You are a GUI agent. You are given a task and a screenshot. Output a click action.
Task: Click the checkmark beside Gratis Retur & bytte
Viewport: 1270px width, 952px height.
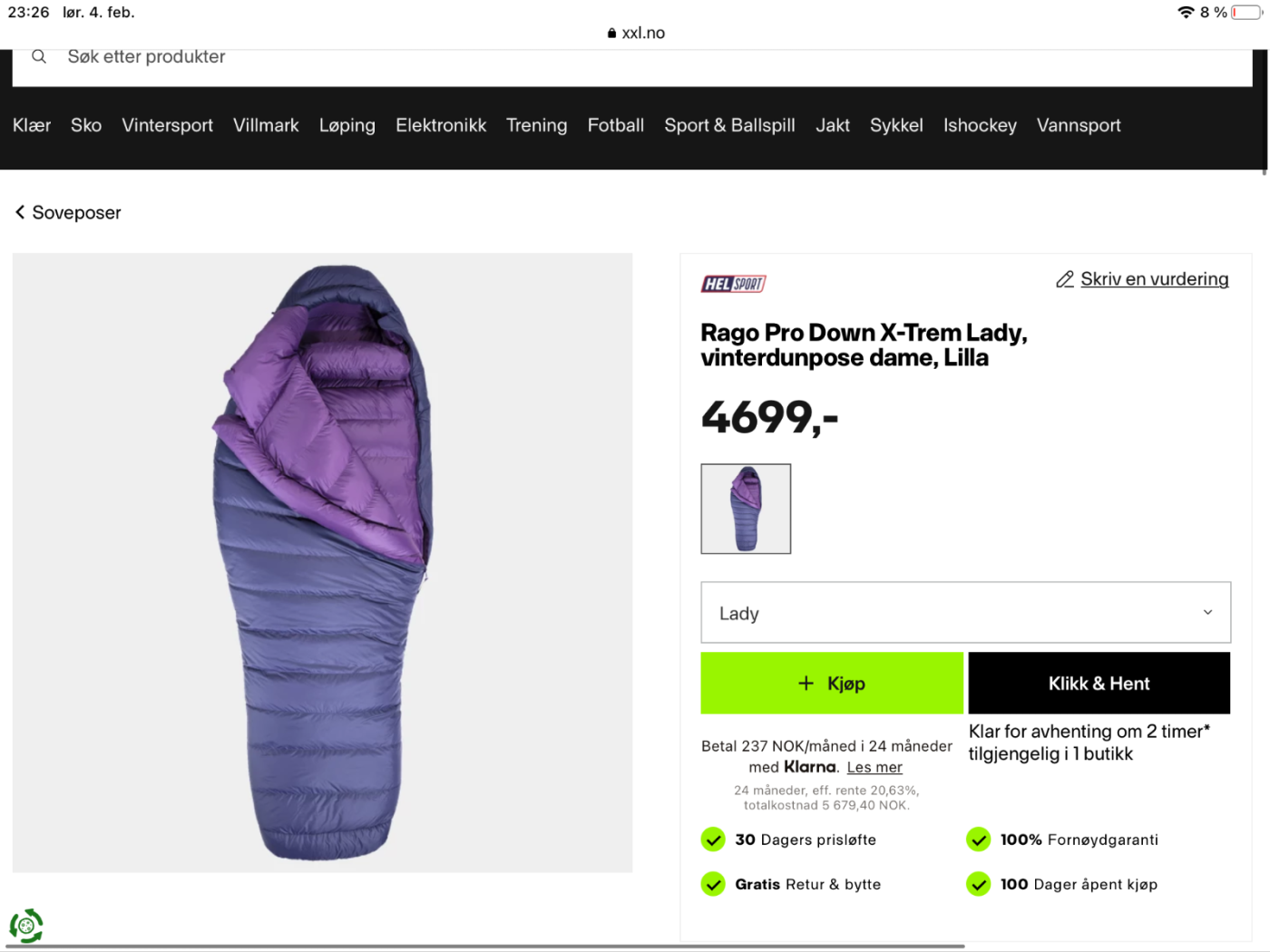pyautogui.click(x=713, y=884)
